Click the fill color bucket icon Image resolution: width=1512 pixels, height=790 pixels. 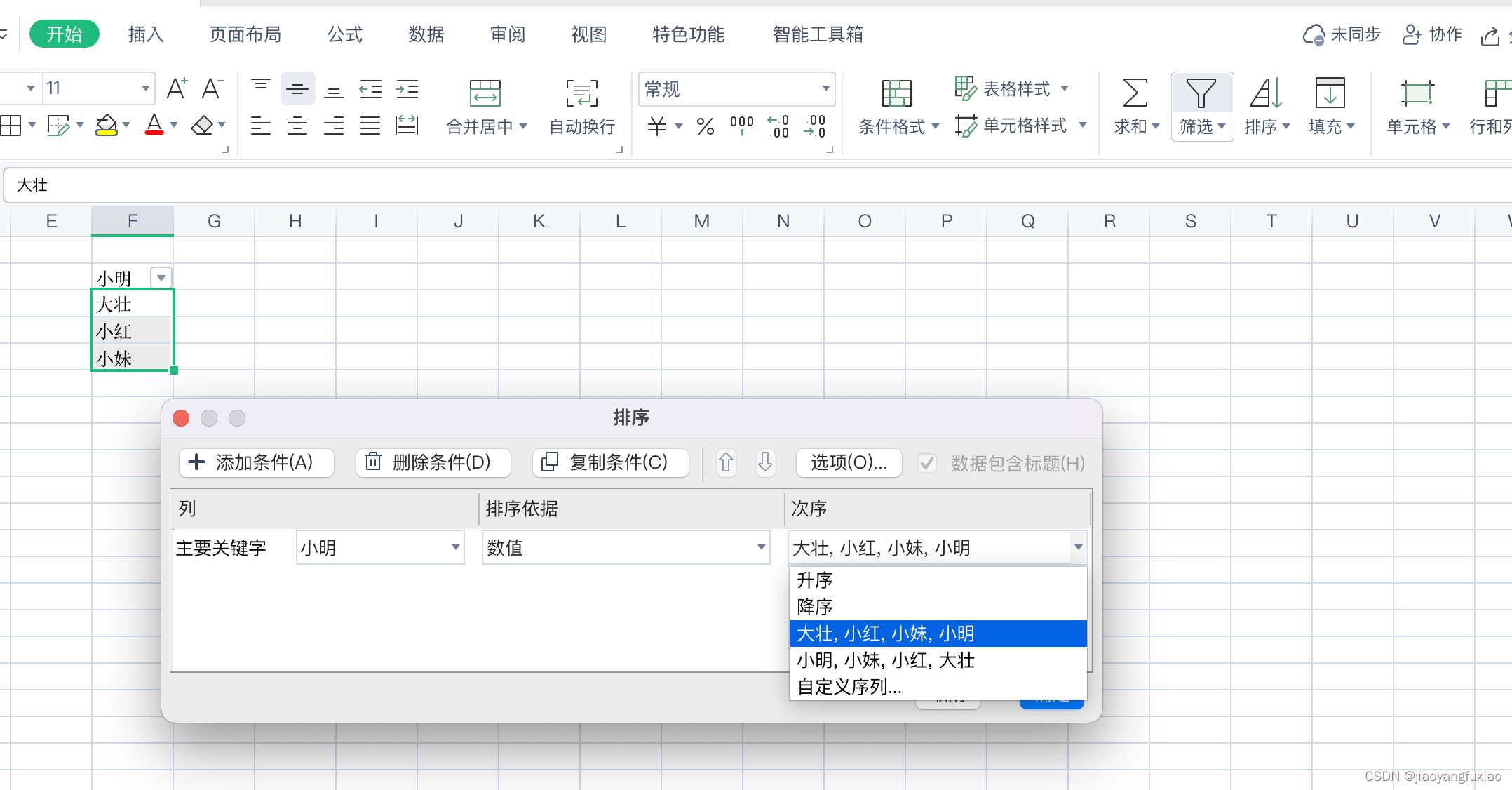[107, 126]
